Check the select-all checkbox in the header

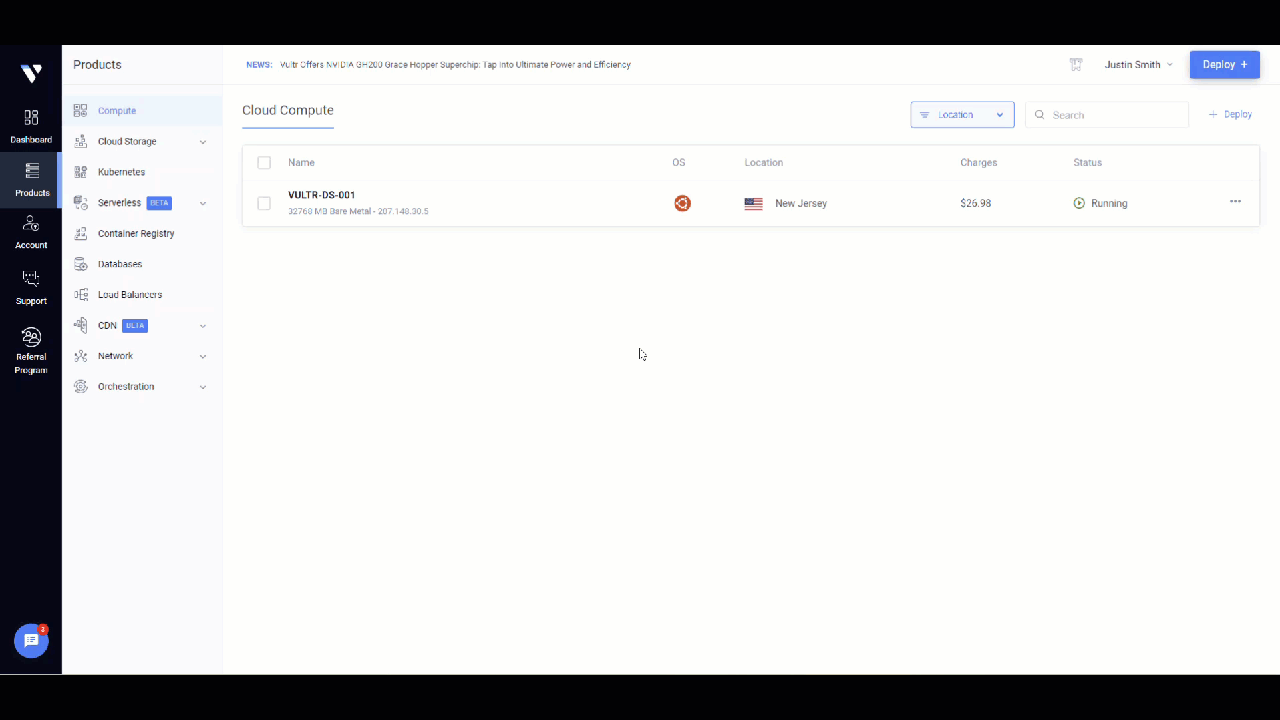(264, 162)
